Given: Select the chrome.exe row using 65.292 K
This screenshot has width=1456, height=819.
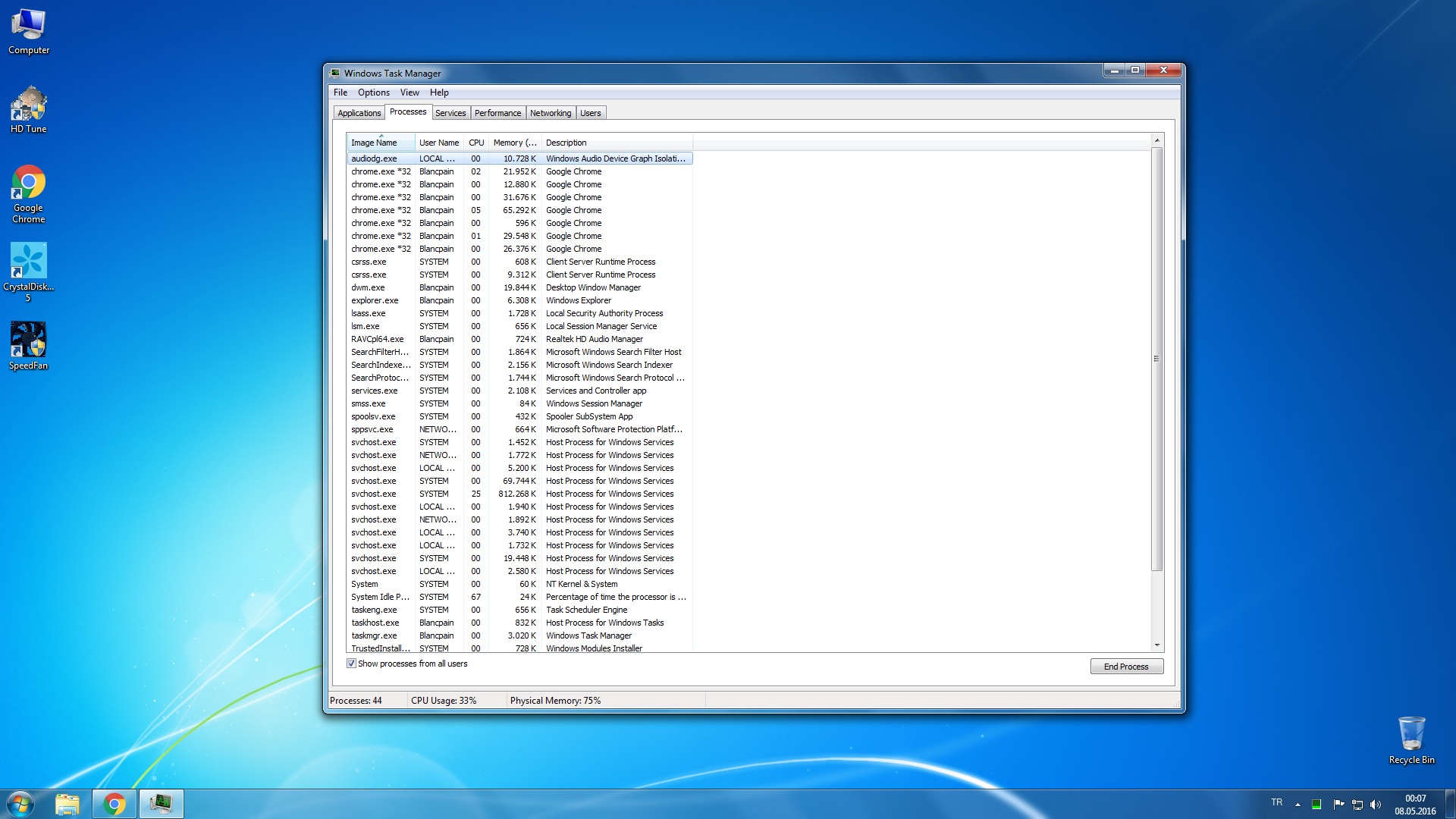Looking at the screenshot, I should 519,210.
